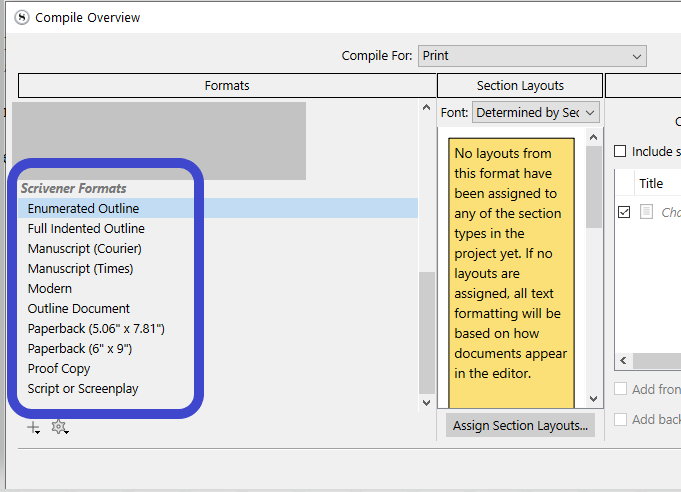Toggle the Add front matter checkbox

tap(620, 389)
